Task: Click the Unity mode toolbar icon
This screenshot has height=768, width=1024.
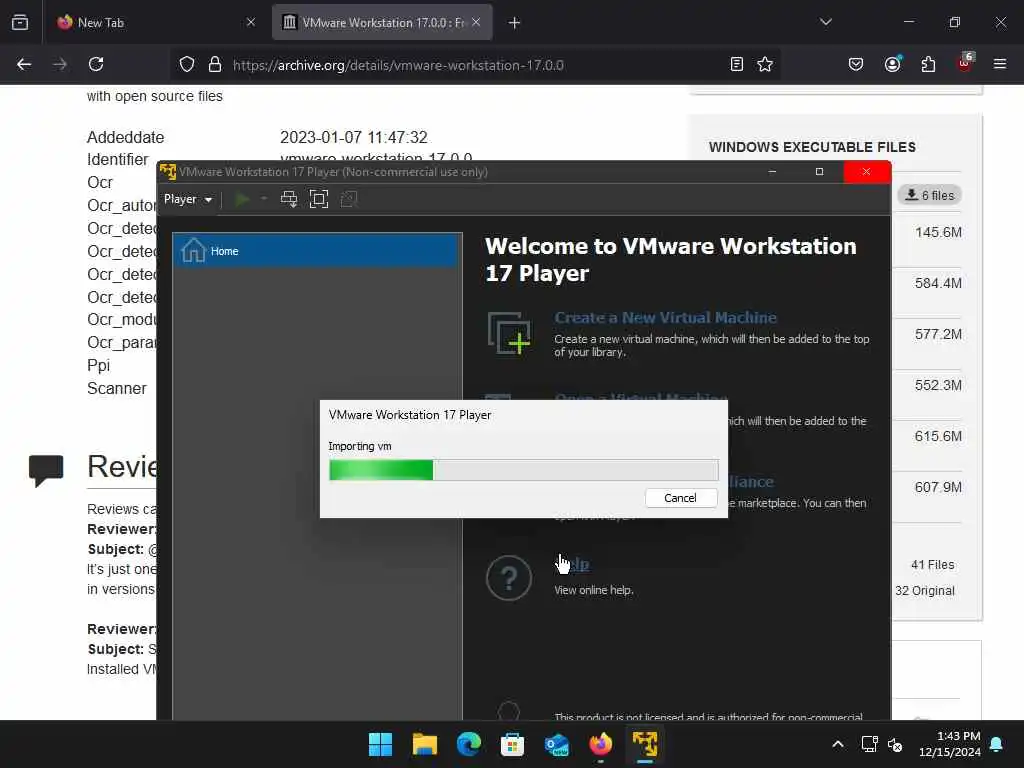Action: 349,199
